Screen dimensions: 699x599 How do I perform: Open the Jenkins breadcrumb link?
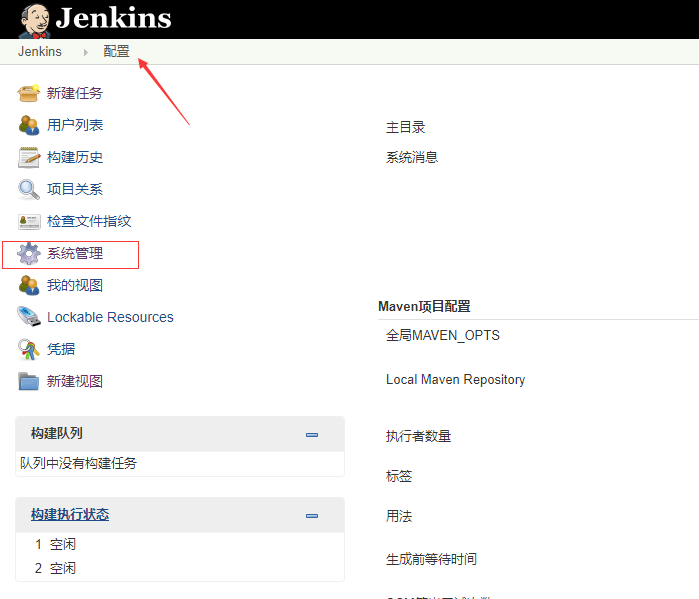click(x=40, y=52)
